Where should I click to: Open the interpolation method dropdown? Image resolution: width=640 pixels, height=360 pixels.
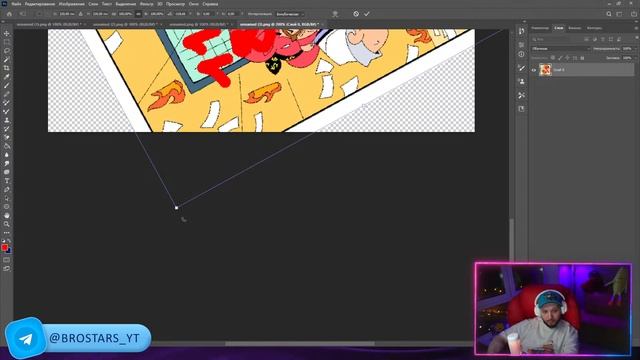[290, 14]
